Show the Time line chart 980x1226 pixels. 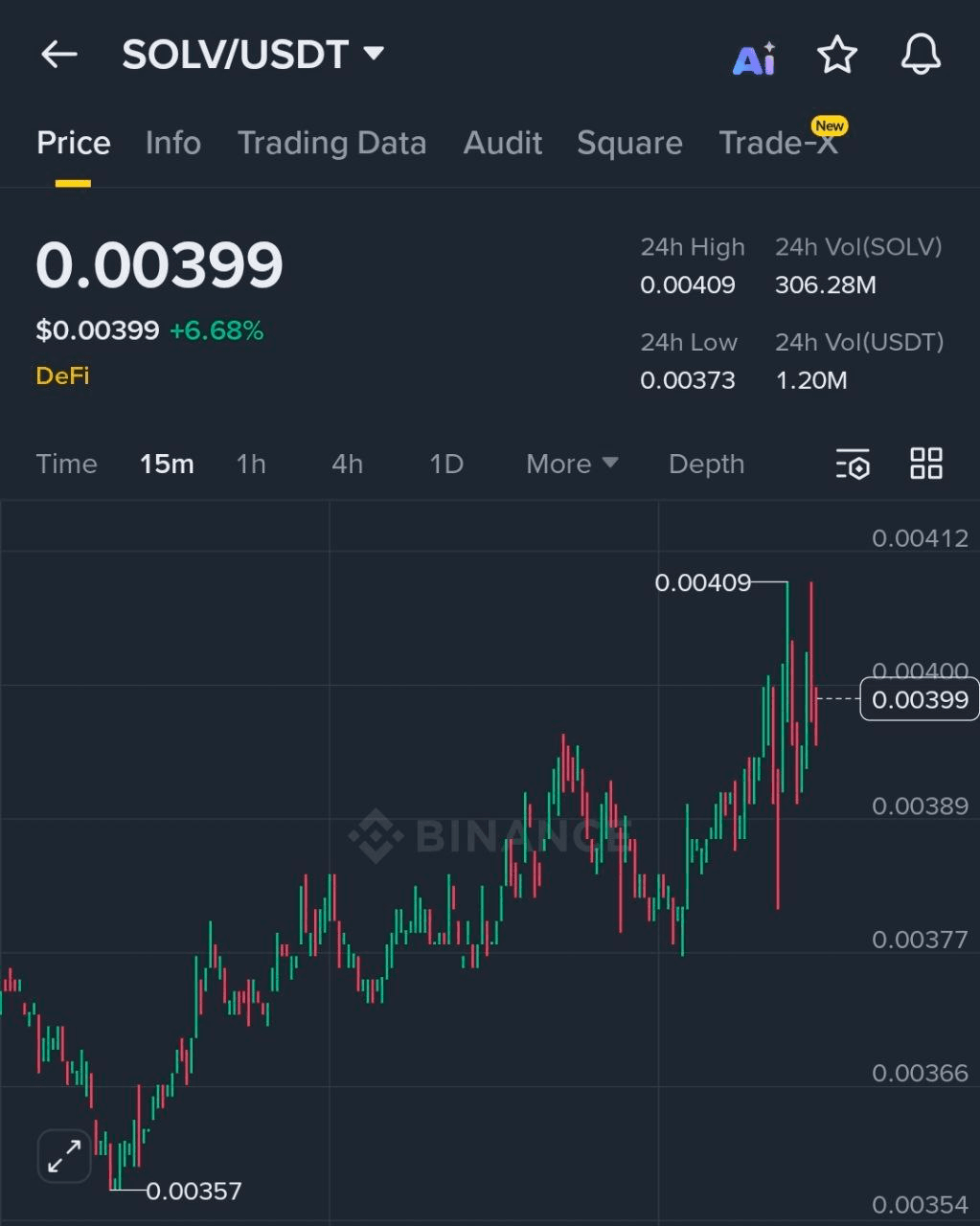click(66, 464)
